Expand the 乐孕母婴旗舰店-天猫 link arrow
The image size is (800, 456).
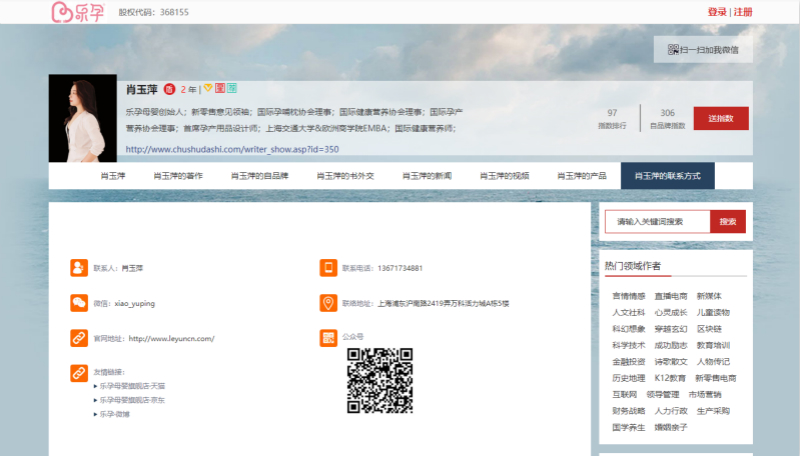[94, 385]
